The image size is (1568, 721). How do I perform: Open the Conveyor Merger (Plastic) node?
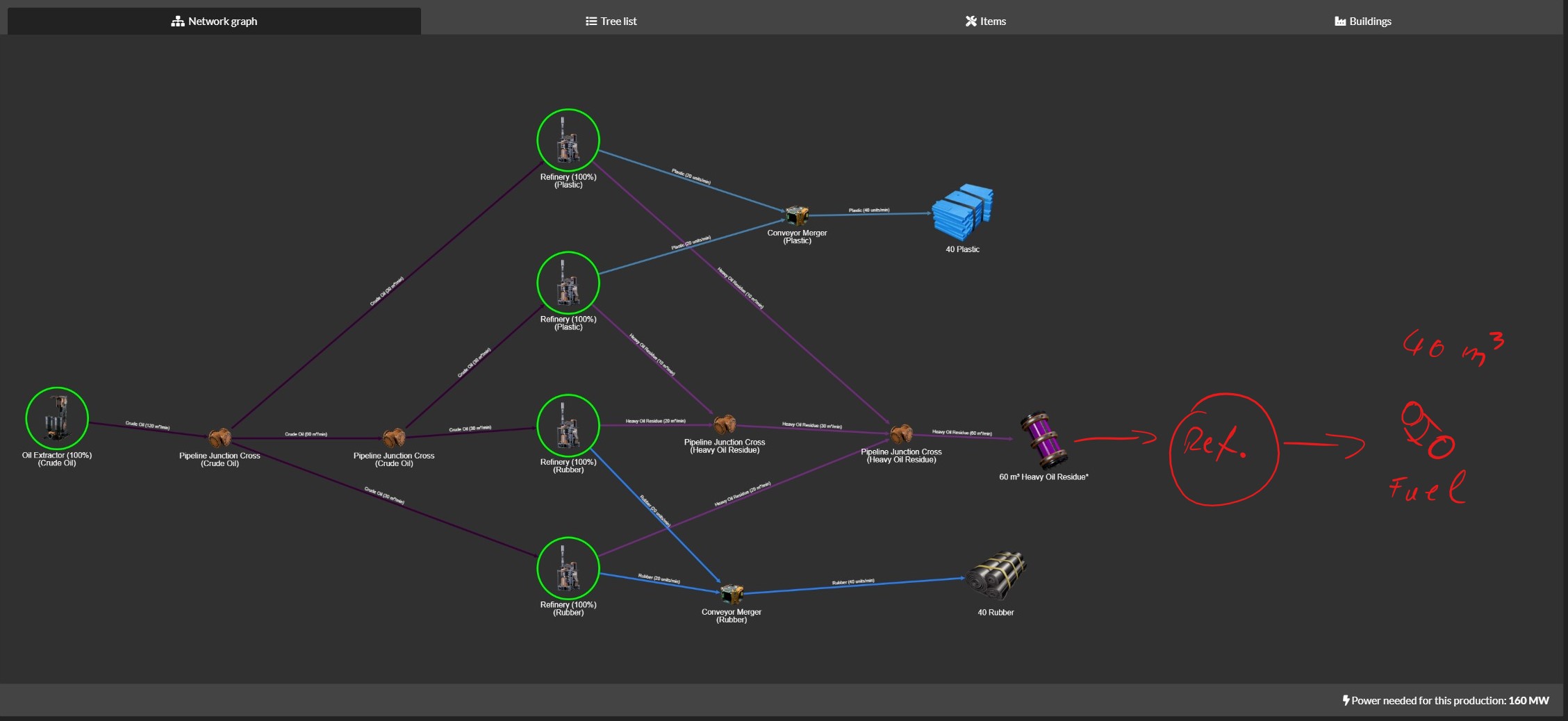click(x=797, y=215)
